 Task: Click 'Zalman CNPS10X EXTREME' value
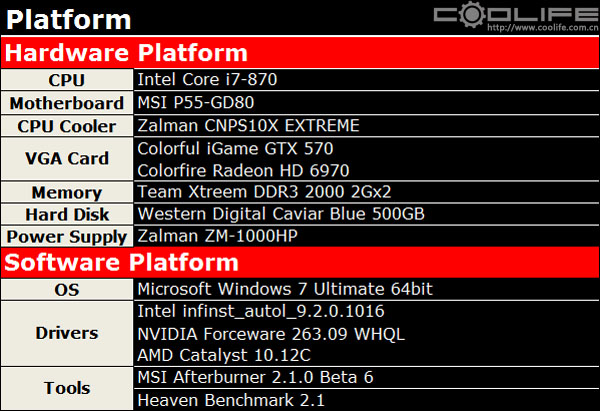click(248, 125)
